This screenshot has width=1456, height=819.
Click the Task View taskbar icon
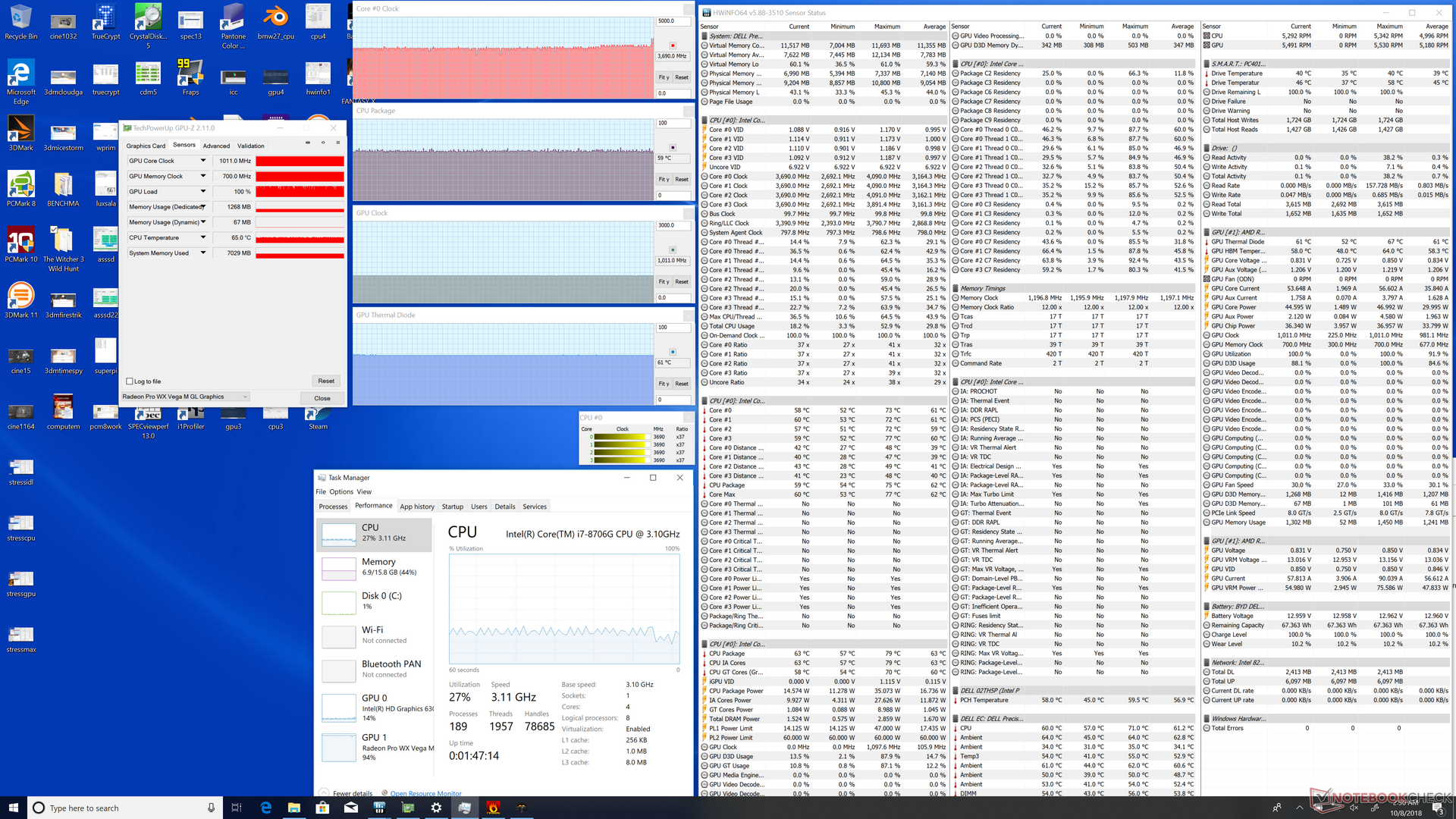click(x=236, y=808)
